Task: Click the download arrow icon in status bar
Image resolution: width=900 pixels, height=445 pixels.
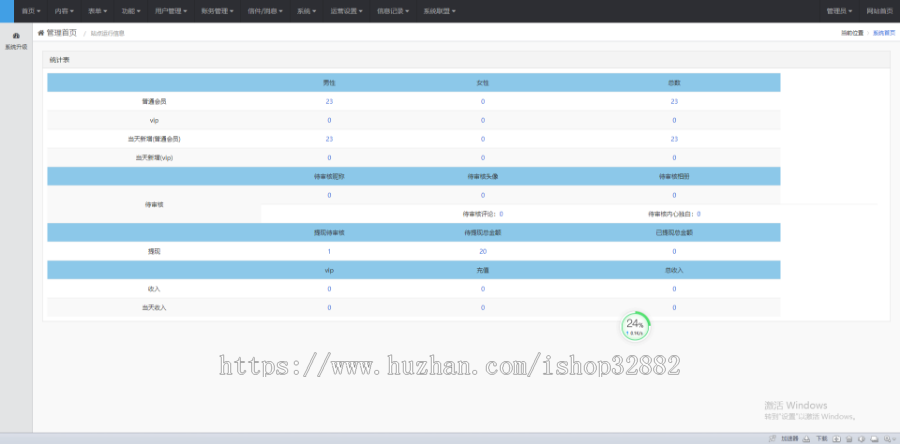Action: (806, 439)
